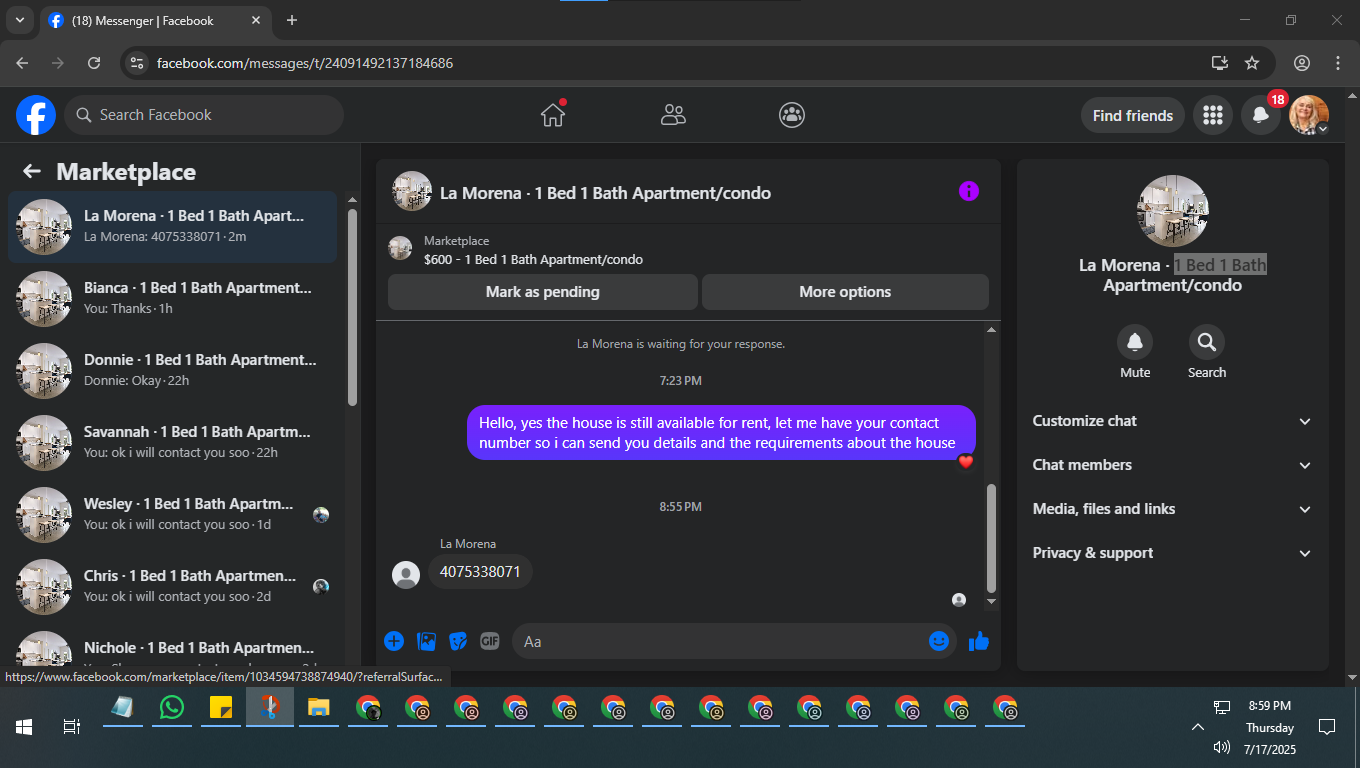The height and width of the screenshot is (768, 1360).
Task: Click the More options button
Action: click(845, 292)
